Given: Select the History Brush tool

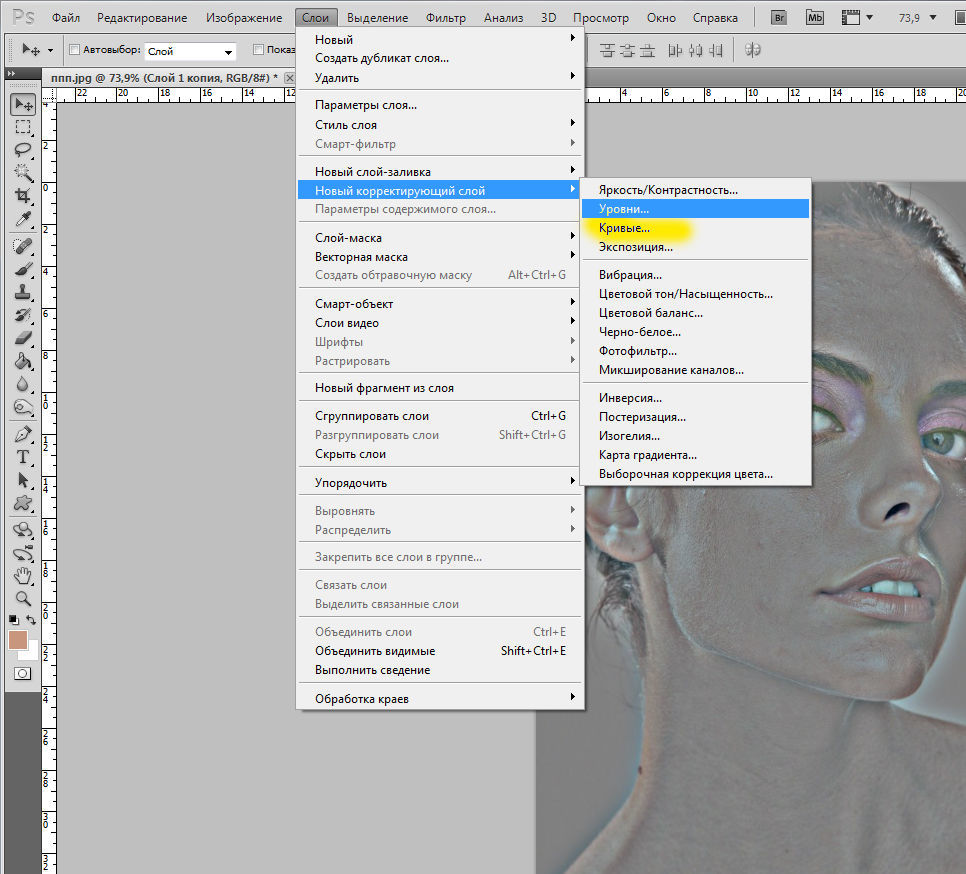Looking at the screenshot, I should point(23,315).
